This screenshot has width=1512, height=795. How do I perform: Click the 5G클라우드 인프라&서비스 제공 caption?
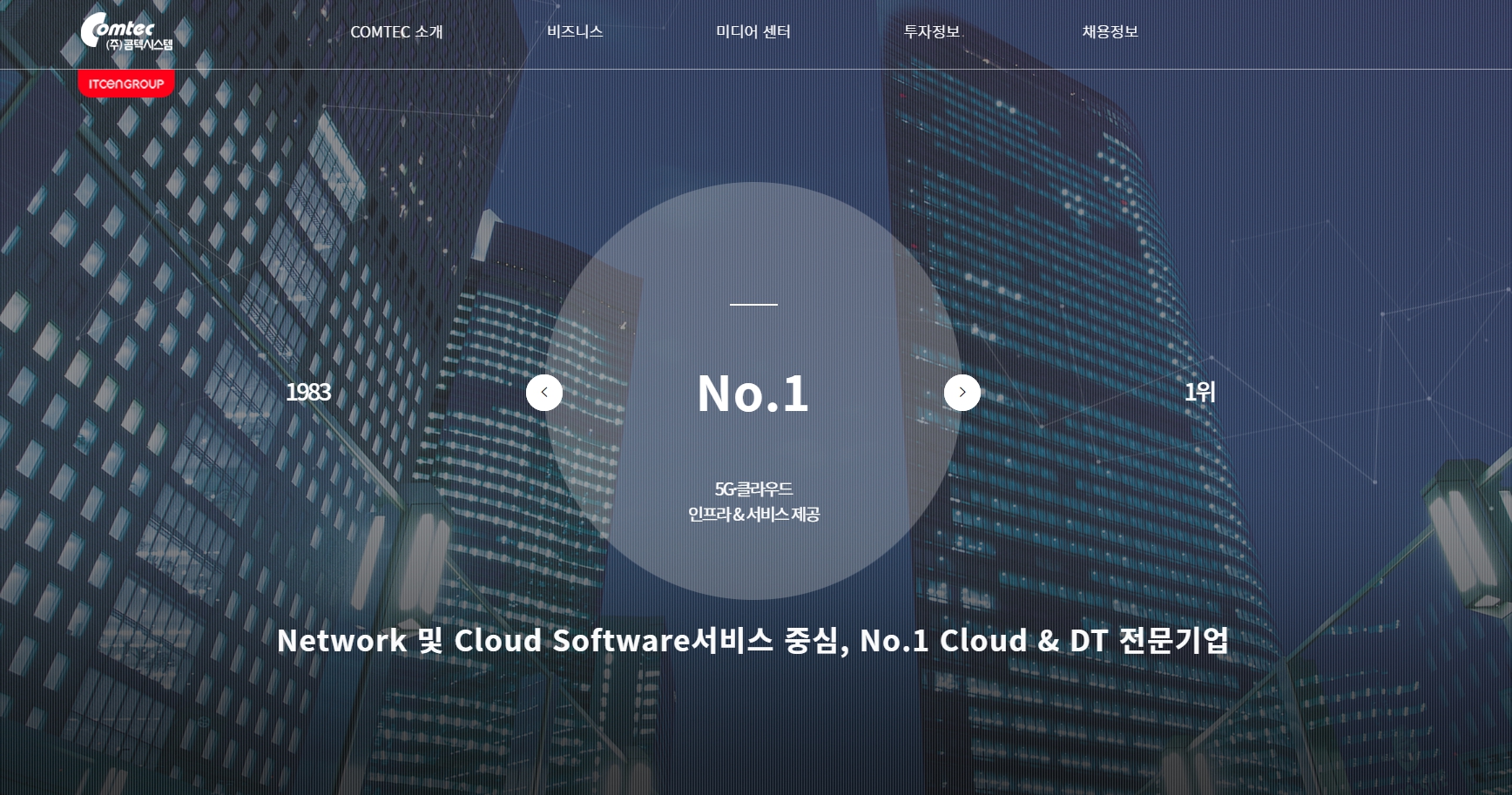pyautogui.click(x=753, y=502)
